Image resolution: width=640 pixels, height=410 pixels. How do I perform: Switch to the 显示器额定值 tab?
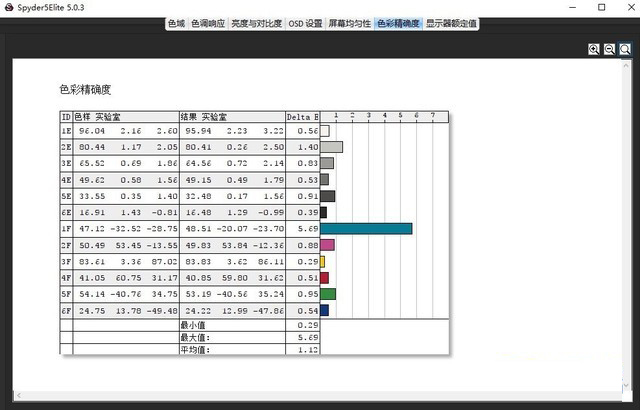(451, 24)
